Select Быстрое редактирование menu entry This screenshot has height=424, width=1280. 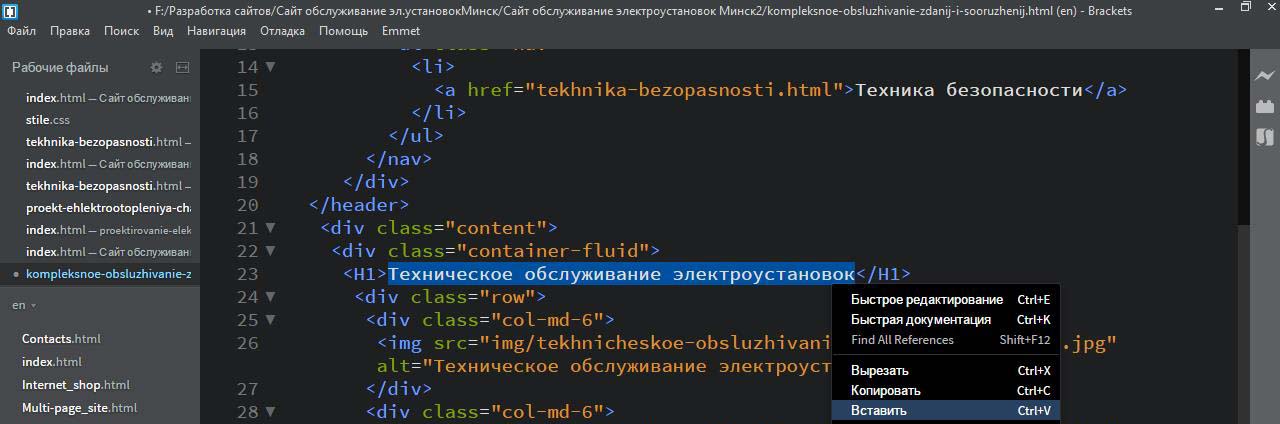pyautogui.click(x=926, y=300)
